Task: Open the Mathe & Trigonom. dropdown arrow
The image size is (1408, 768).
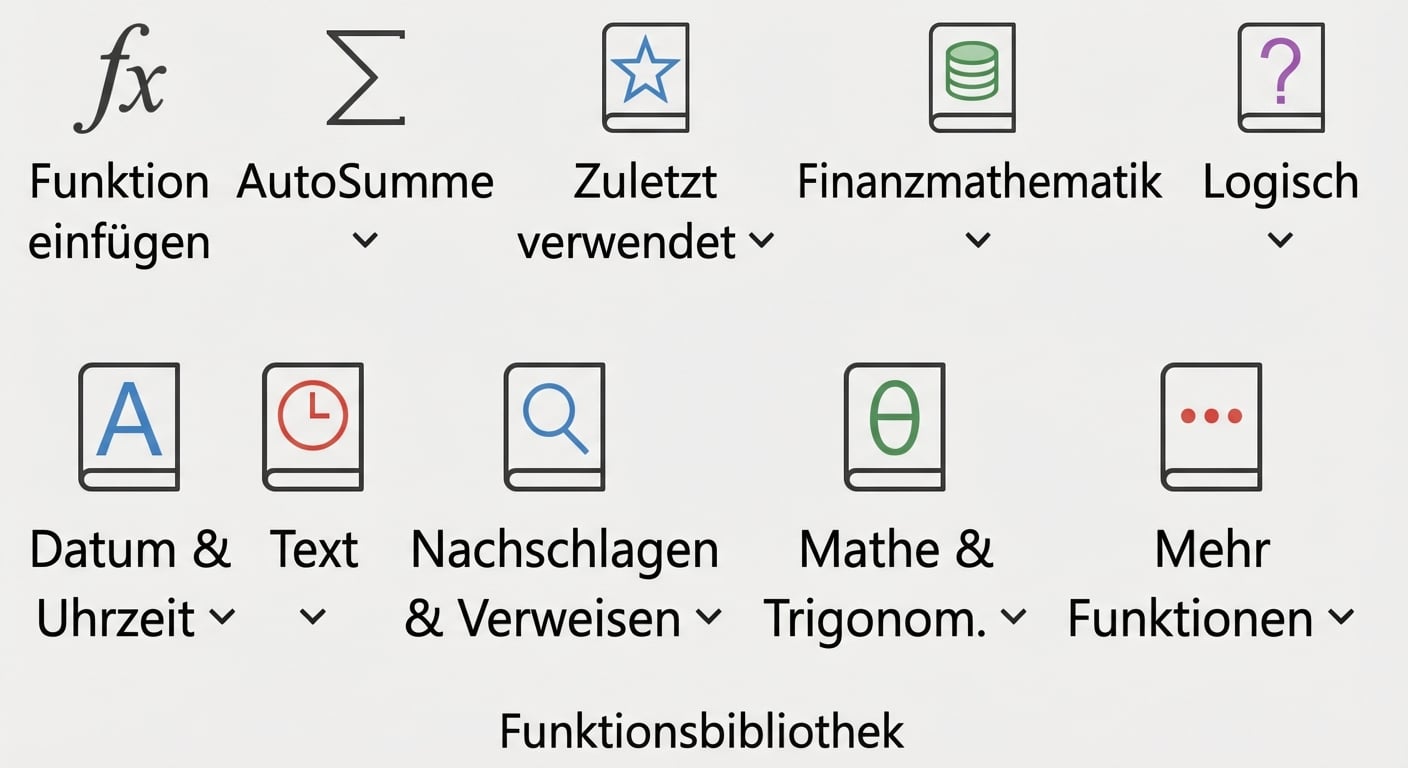Action: pos(1016,618)
